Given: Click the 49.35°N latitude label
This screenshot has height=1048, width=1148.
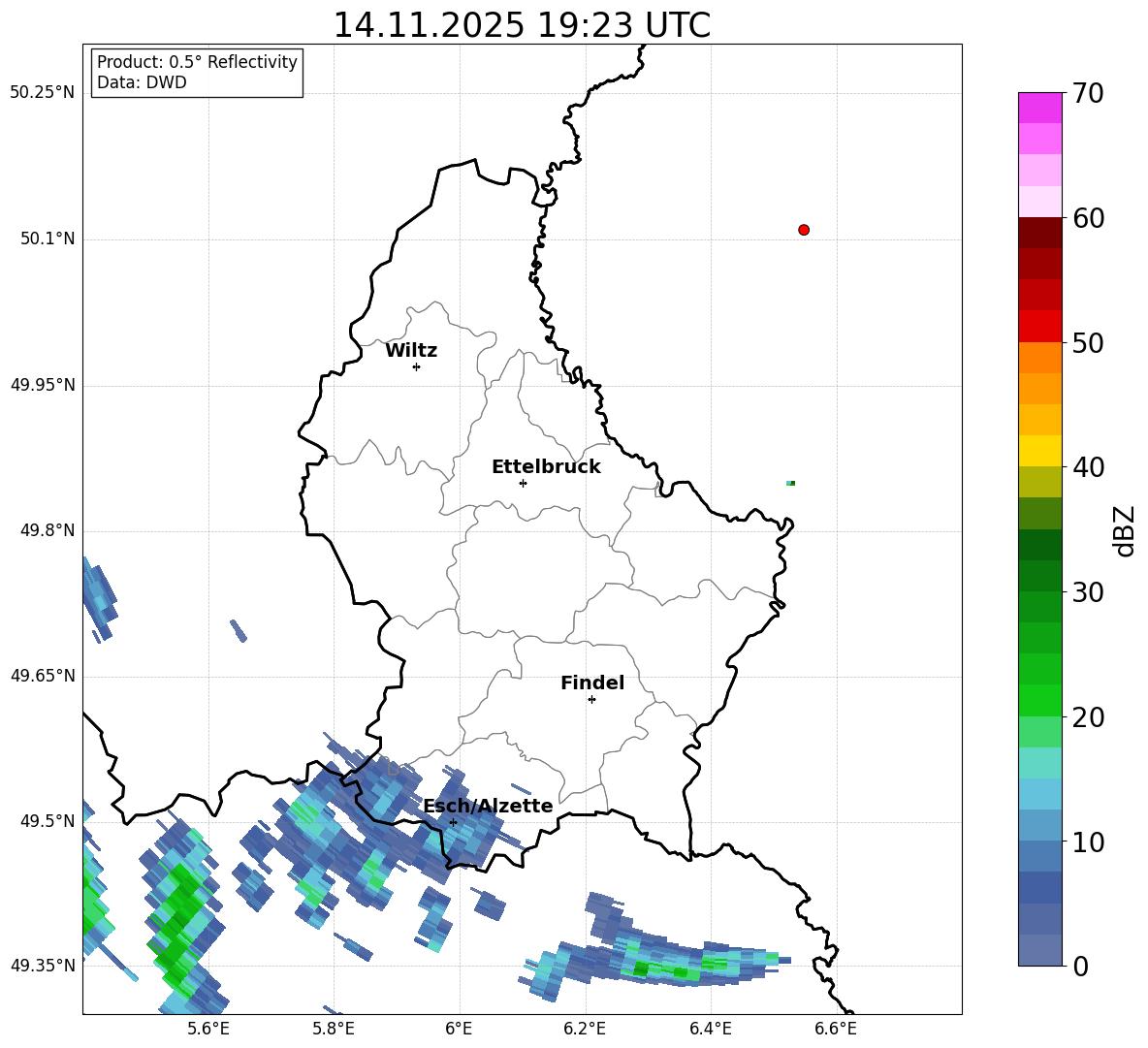Looking at the screenshot, I should [x=43, y=967].
